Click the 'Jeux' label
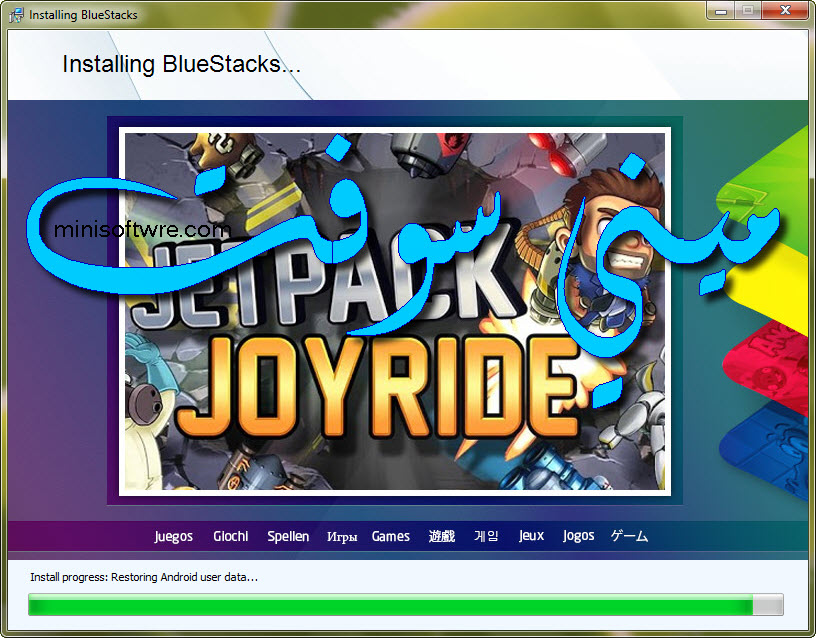 click(x=531, y=536)
